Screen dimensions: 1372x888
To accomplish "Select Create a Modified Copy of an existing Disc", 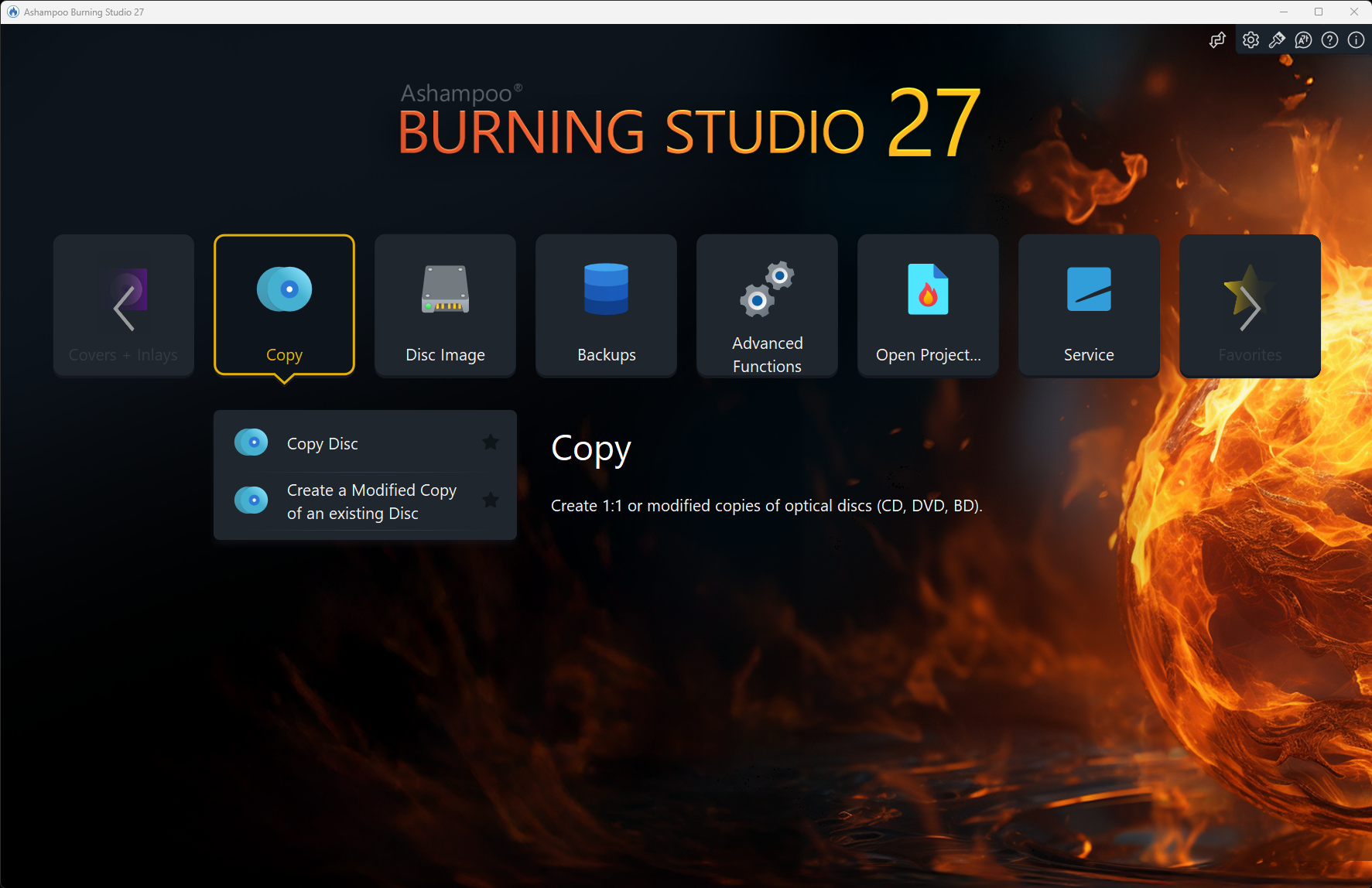I will coord(371,501).
